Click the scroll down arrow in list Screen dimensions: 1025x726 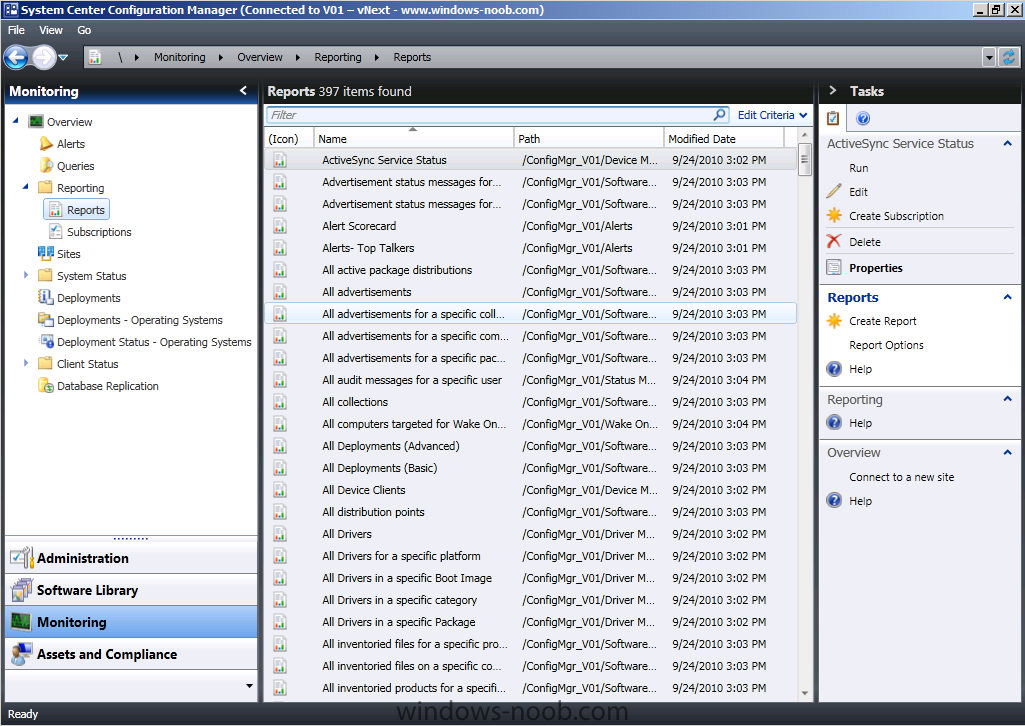point(805,693)
